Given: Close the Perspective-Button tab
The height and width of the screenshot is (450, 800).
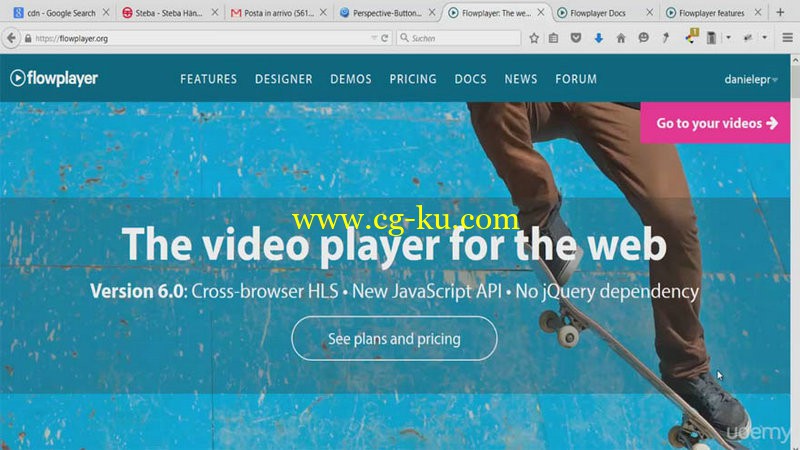Looking at the screenshot, I should pyautogui.click(x=432, y=12).
